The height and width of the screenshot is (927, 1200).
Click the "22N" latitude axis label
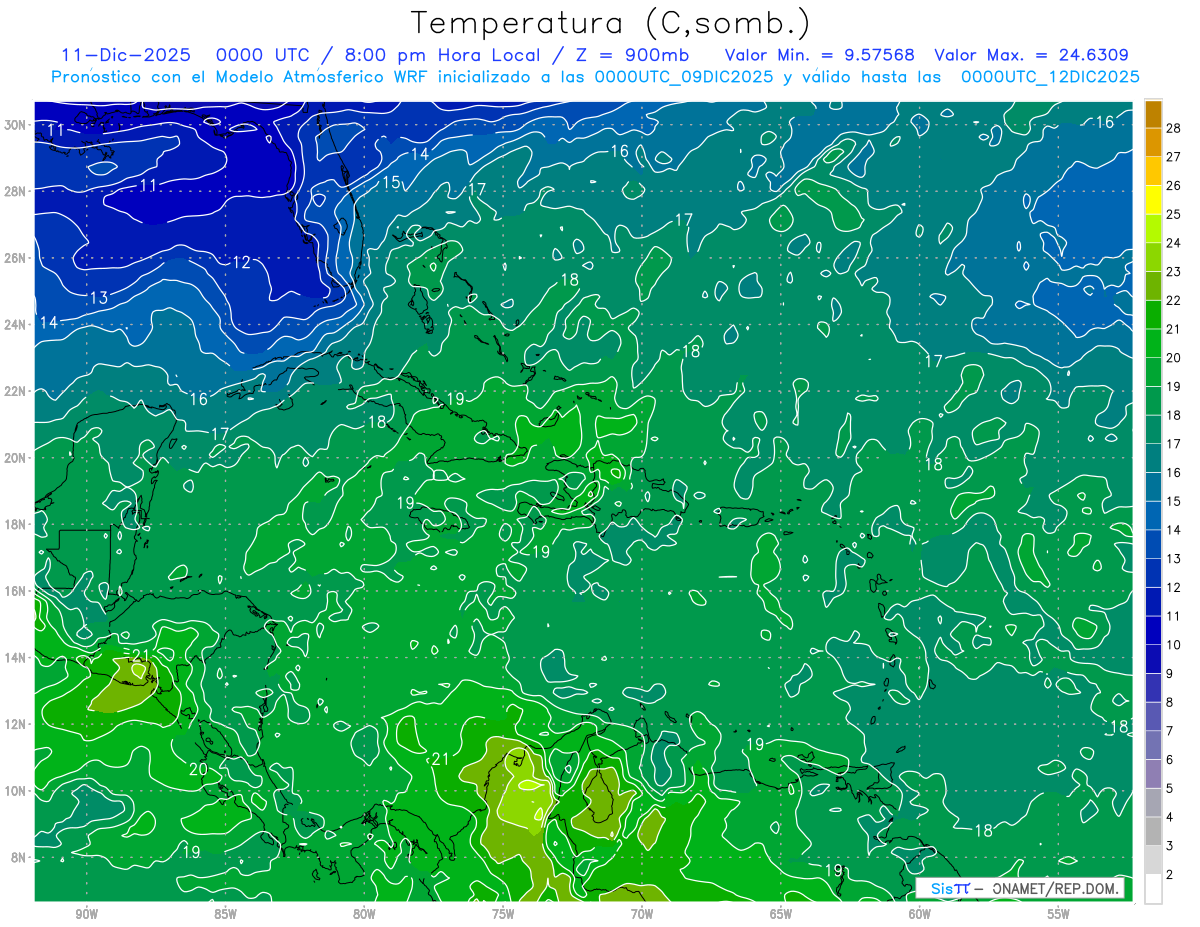click(15, 391)
